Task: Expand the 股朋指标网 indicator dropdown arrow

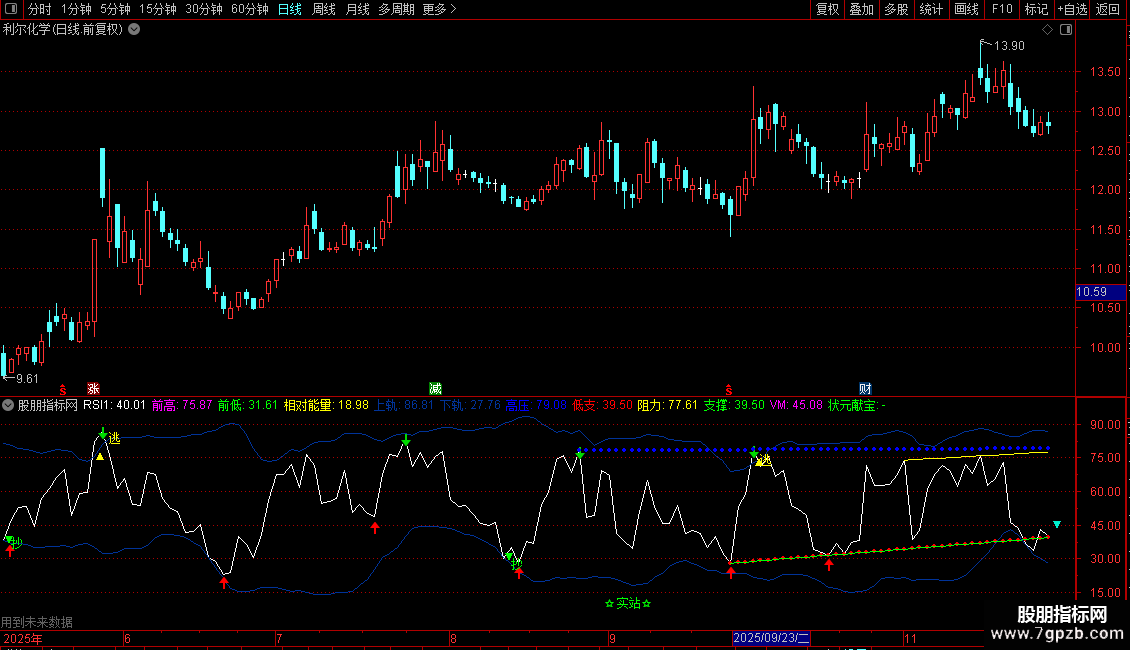Action: point(9,405)
